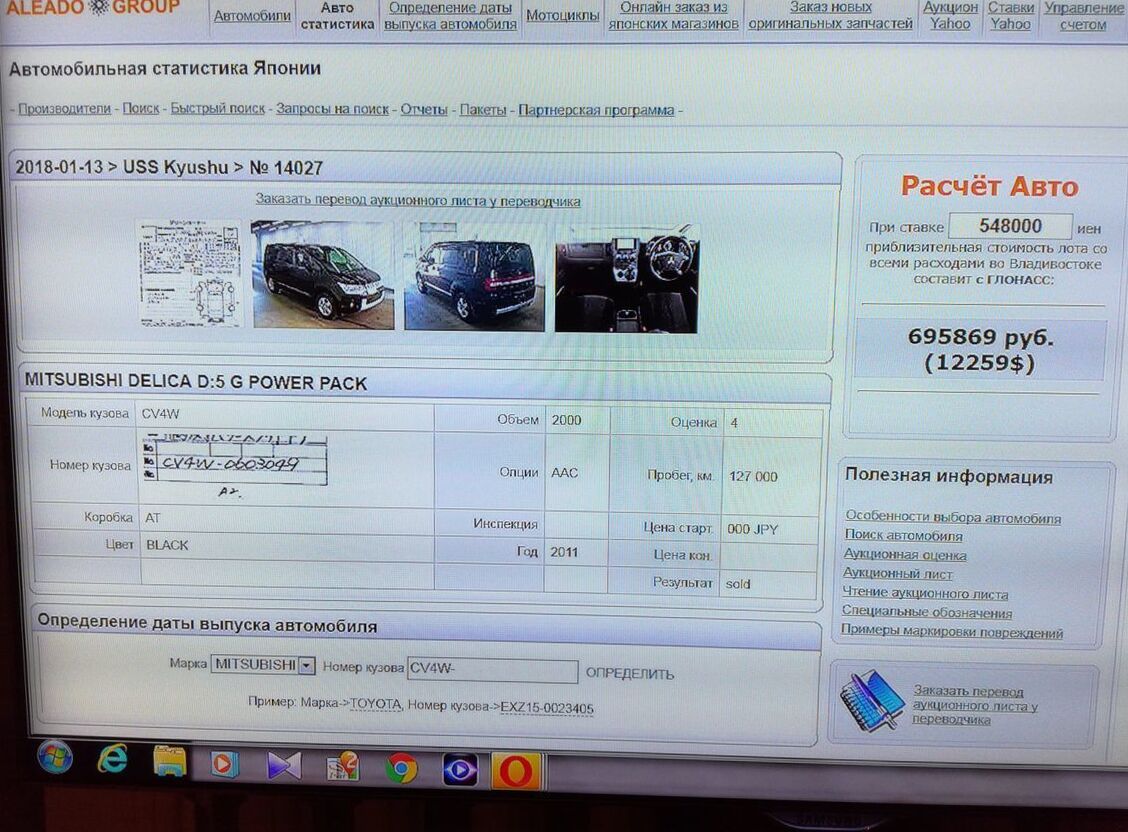This screenshot has height=832, width=1128.
Task: Click the Номер кузова CV4W- input
Action: 492,669
